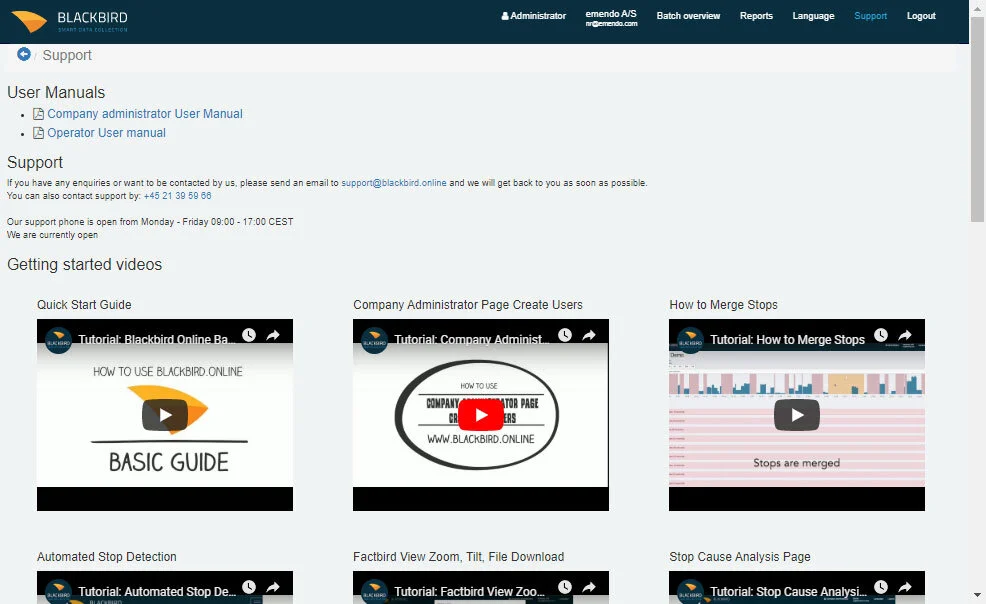Click Watch later on Quick Start Guide video
The width and height of the screenshot is (986, 604).
click(x=249, y=335)
